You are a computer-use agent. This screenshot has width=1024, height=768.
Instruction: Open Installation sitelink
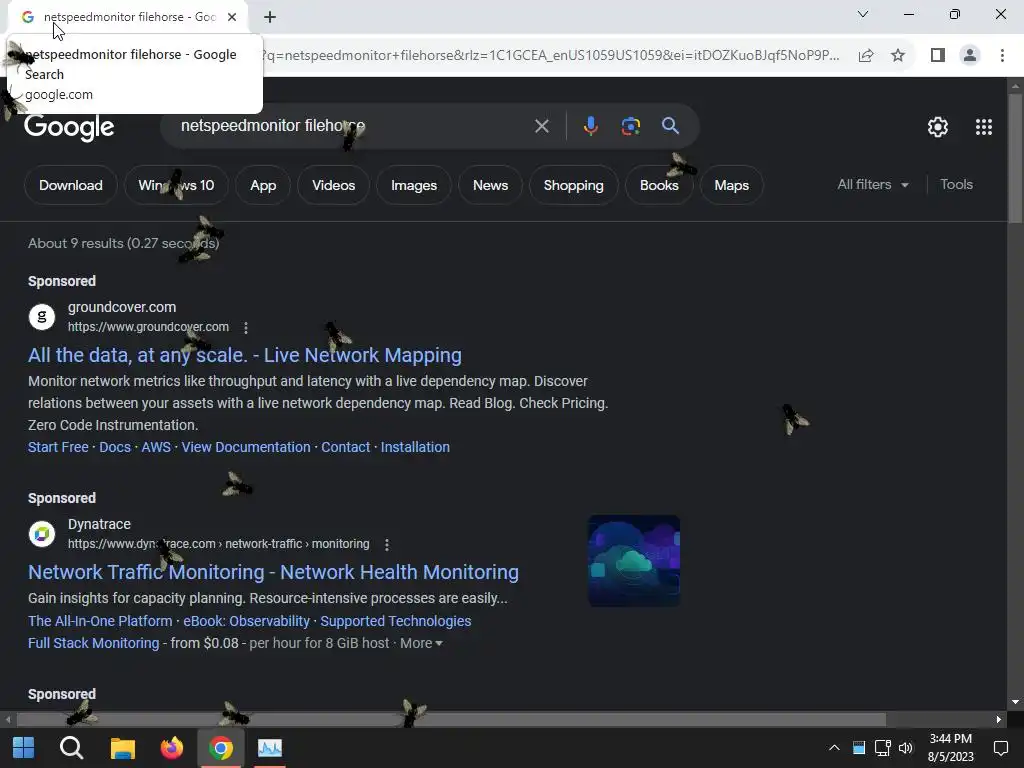pyautogui.click(x=415, y=447)
